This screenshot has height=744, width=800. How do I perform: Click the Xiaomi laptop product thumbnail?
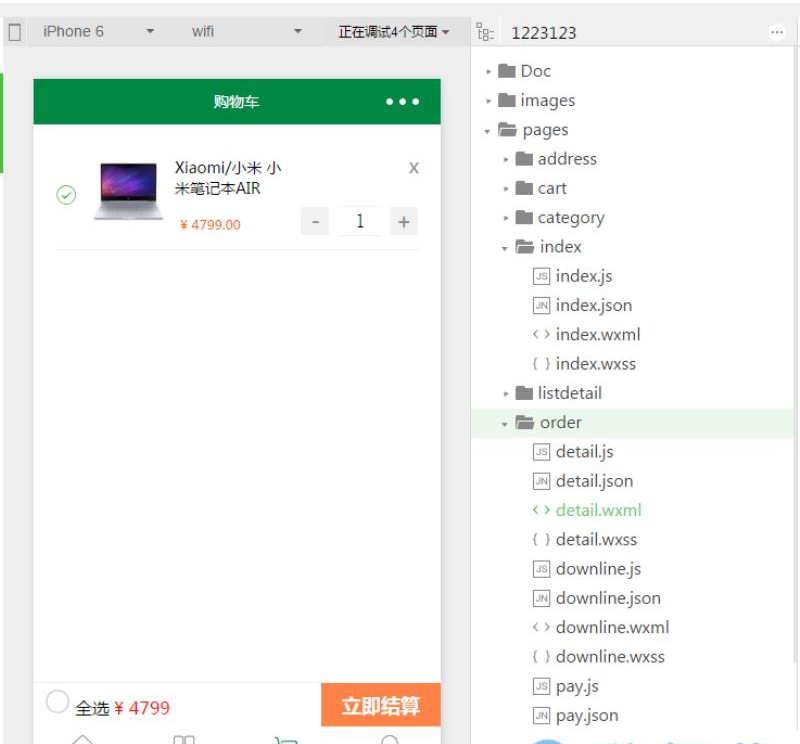(128, 191)
